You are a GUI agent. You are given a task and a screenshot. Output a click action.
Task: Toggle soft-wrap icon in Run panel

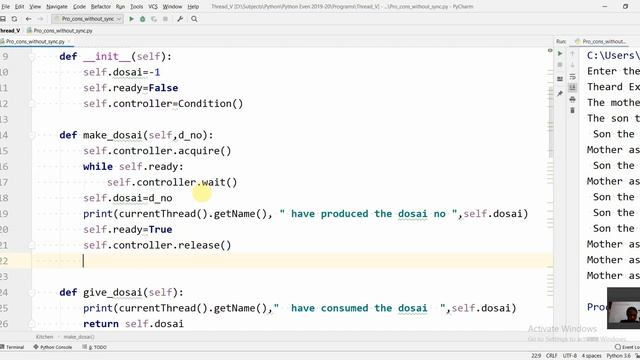(x=572, y=76)
